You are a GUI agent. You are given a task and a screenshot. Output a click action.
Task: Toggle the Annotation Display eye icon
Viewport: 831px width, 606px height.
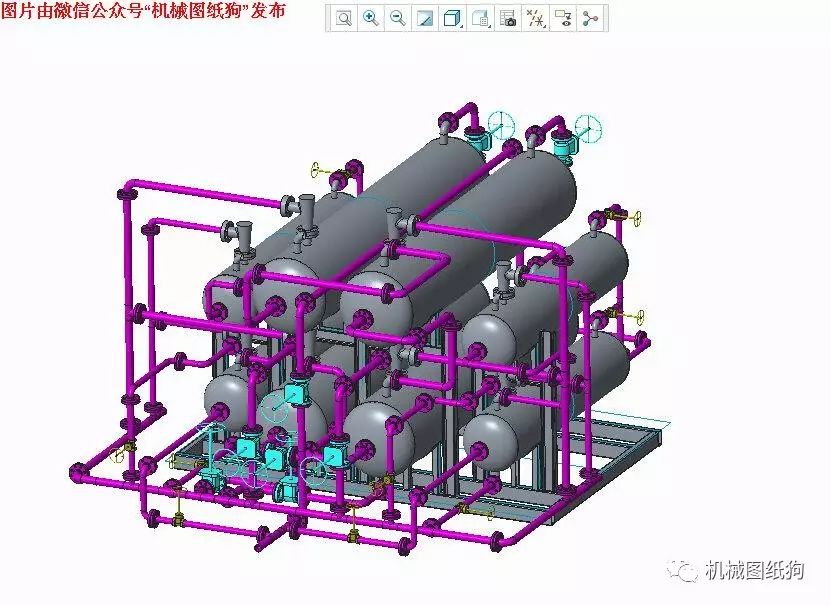tap(563, 19)
